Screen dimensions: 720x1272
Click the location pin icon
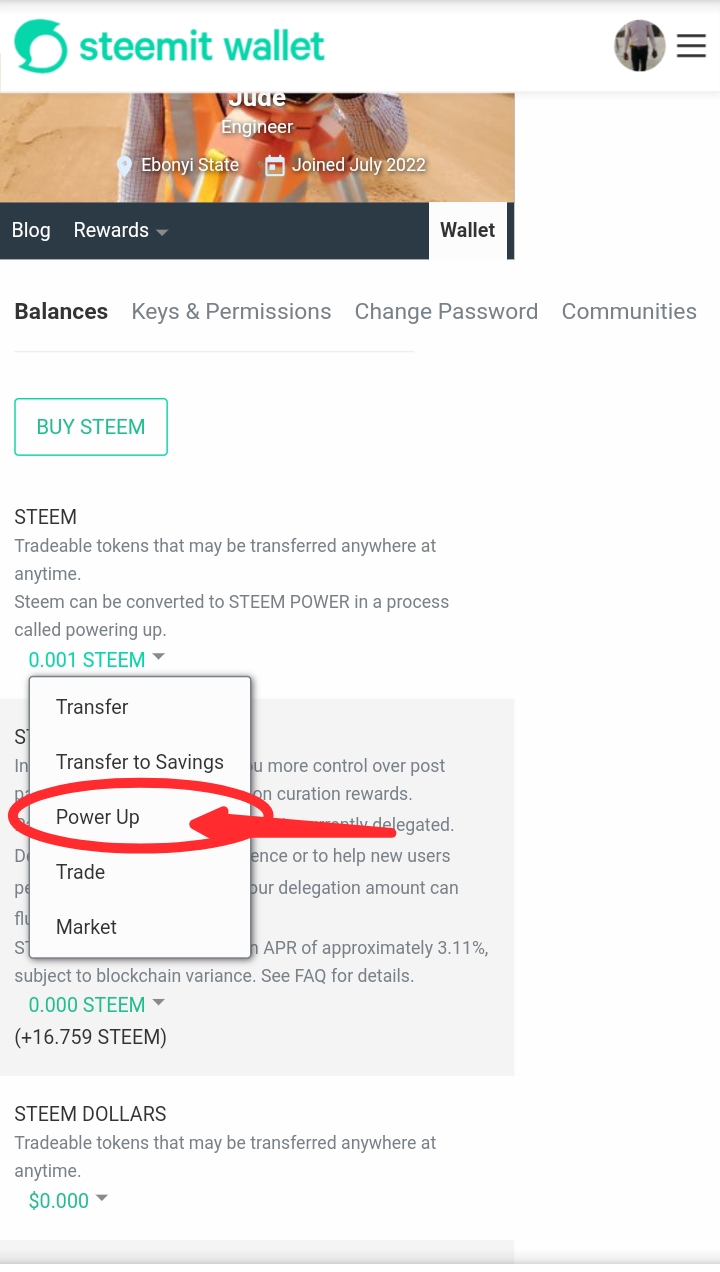coord(124,166)
